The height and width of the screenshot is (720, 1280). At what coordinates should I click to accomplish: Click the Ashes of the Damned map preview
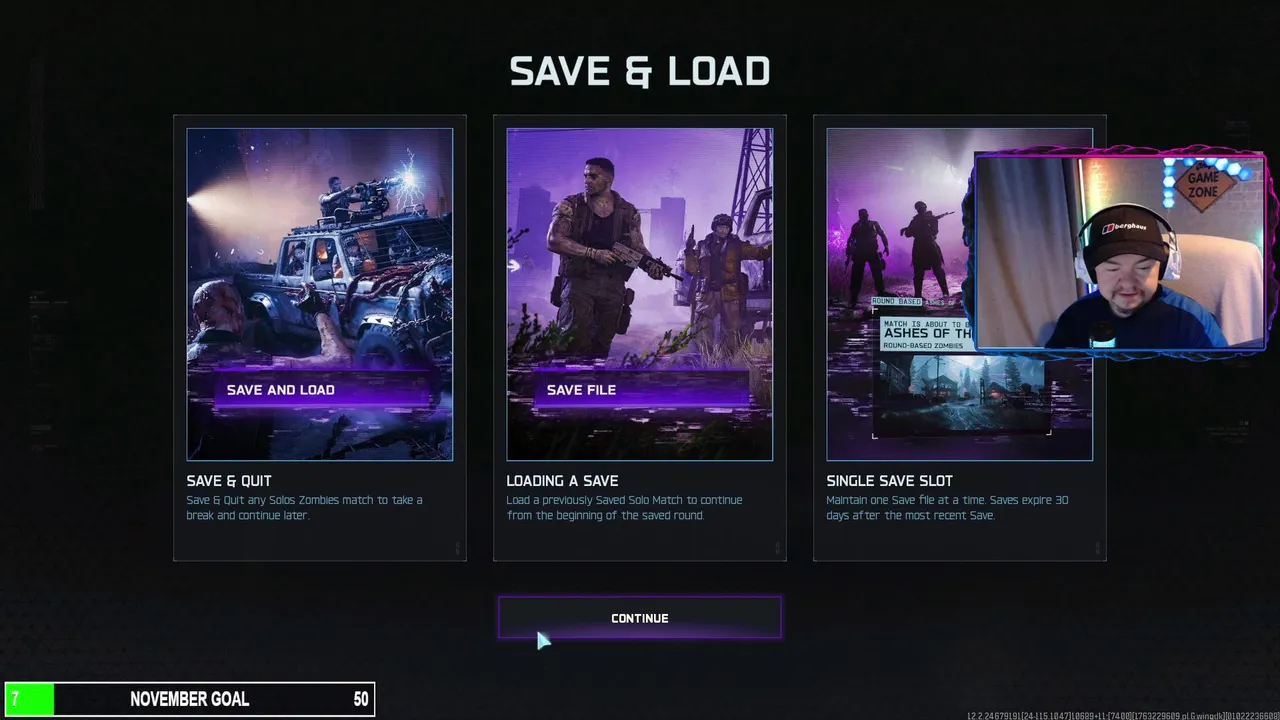962,394
